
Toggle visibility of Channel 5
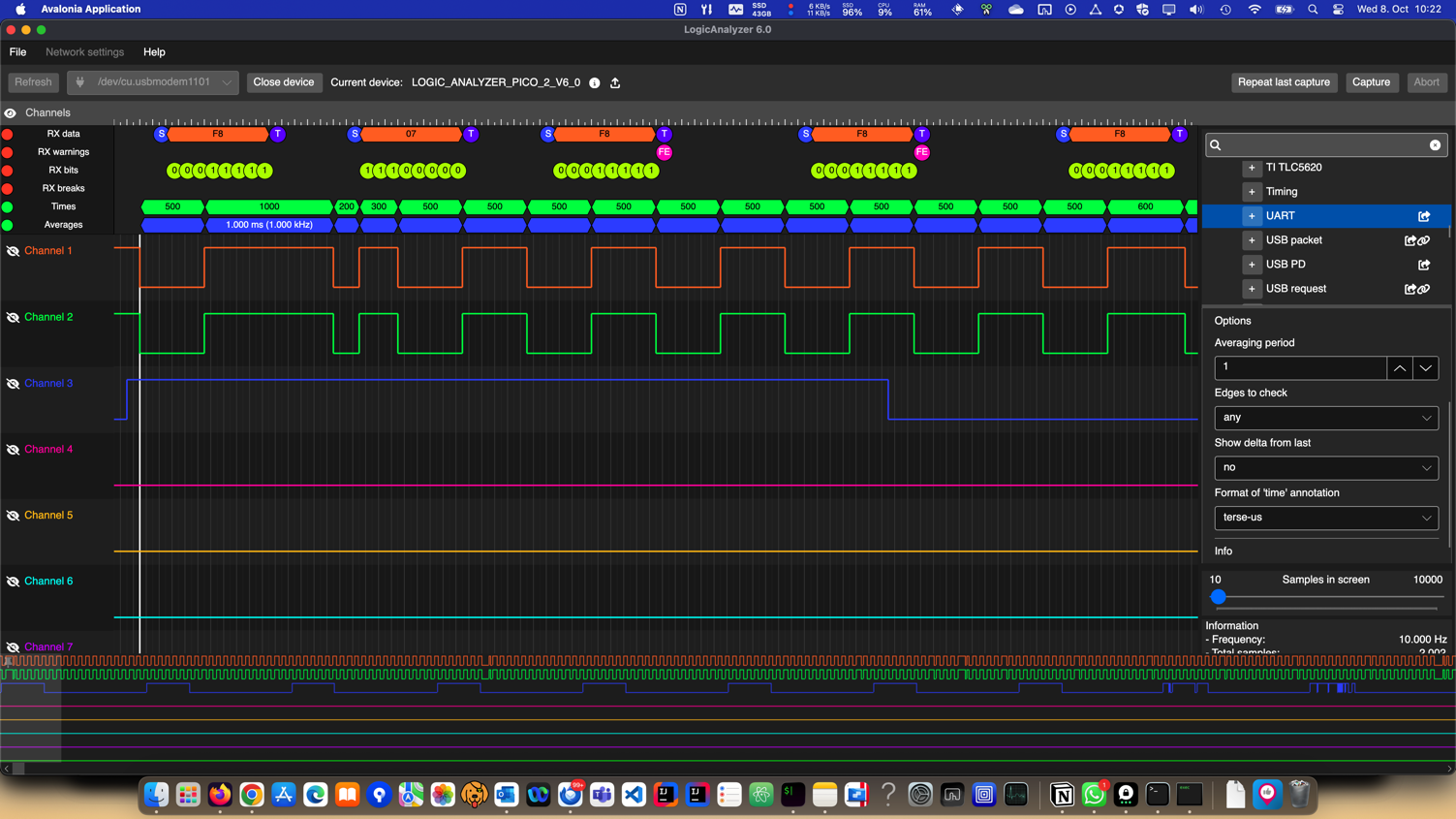pos(13,516)
